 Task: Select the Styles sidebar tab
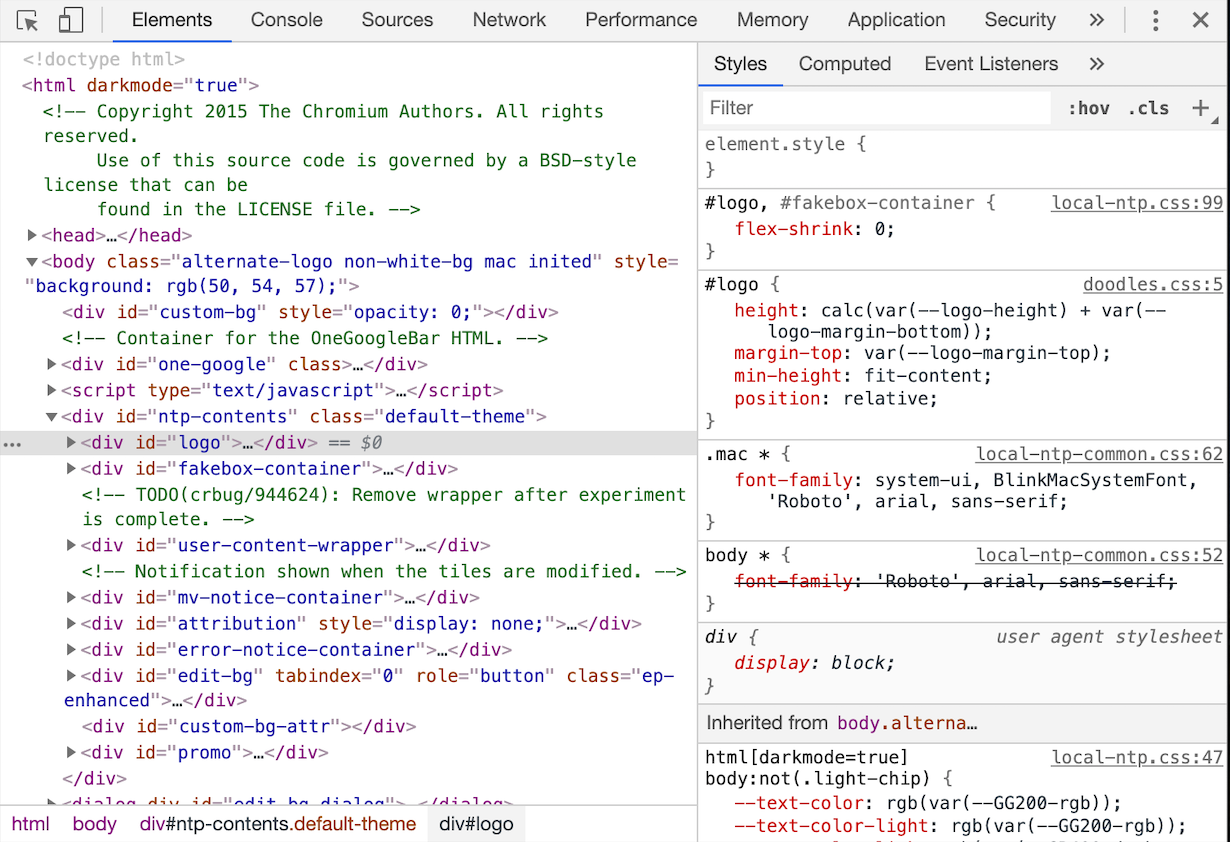click(x=740, y=64)
